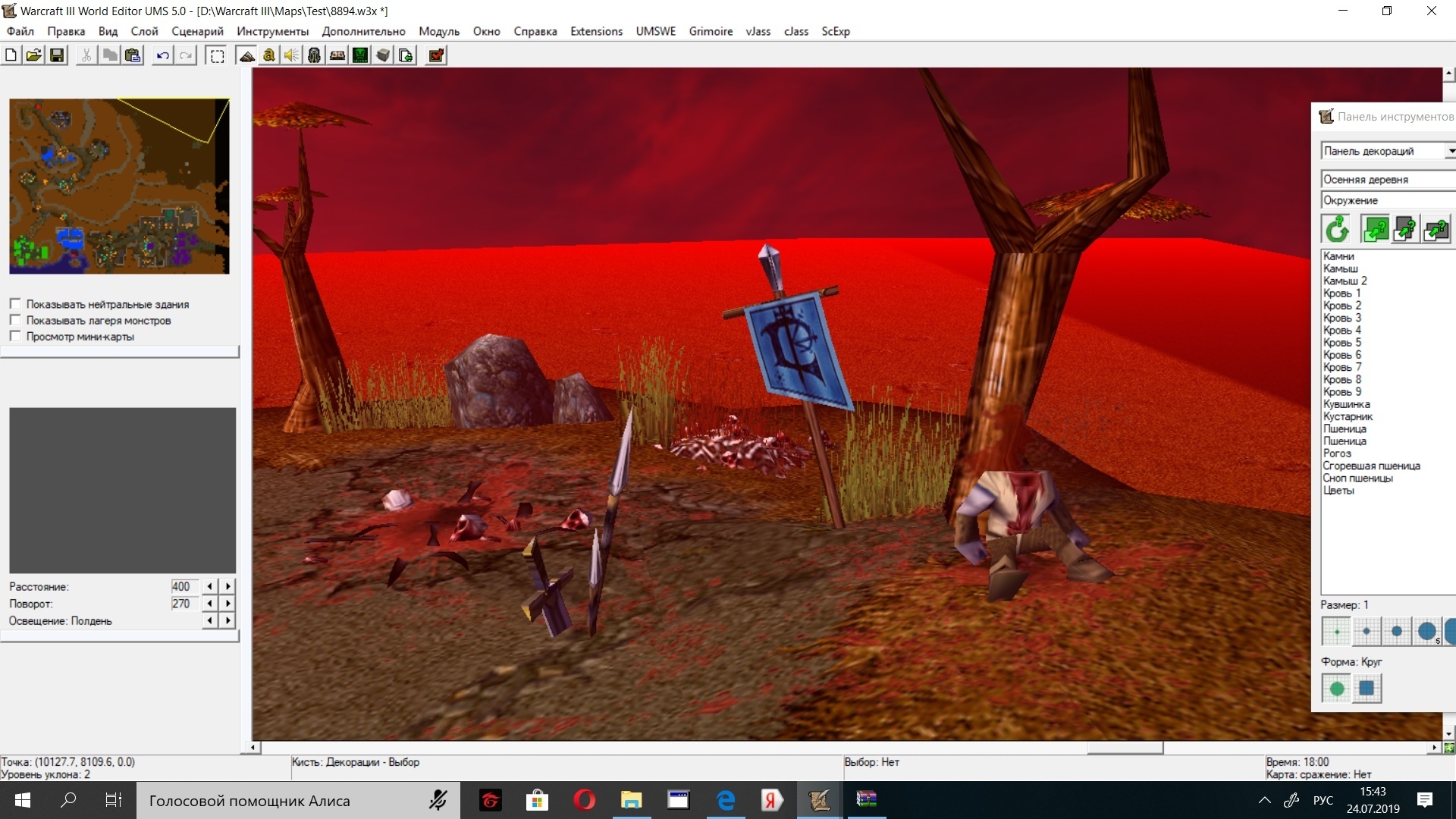Enable Показывать нейтральные здания checkbox
The height and width of the screenshot is (819, 1456).
tap(15, 304)
